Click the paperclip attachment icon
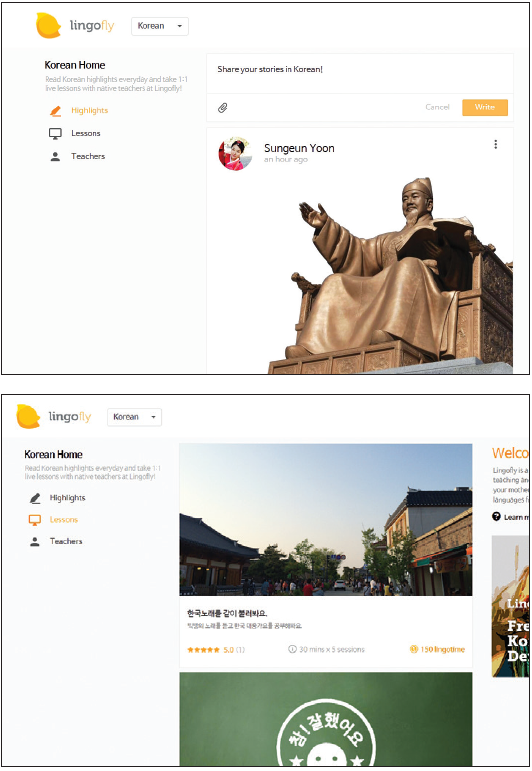Screen dimensions: 532x771 coord(223,108)
